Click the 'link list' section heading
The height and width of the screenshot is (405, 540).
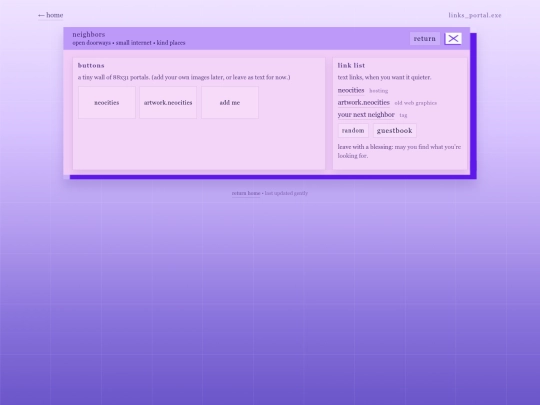(351, 65)
